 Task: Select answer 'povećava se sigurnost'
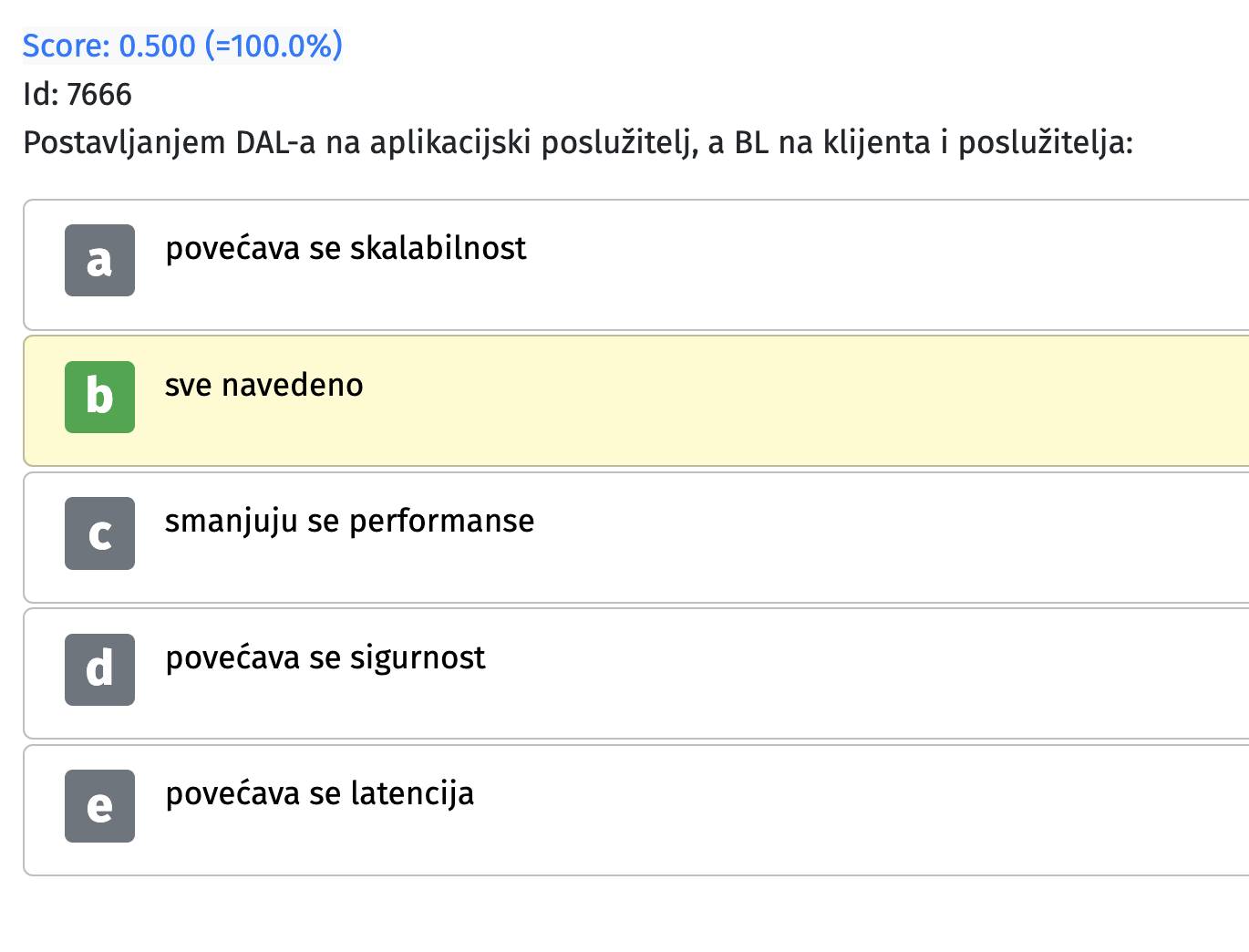(325, 657)
